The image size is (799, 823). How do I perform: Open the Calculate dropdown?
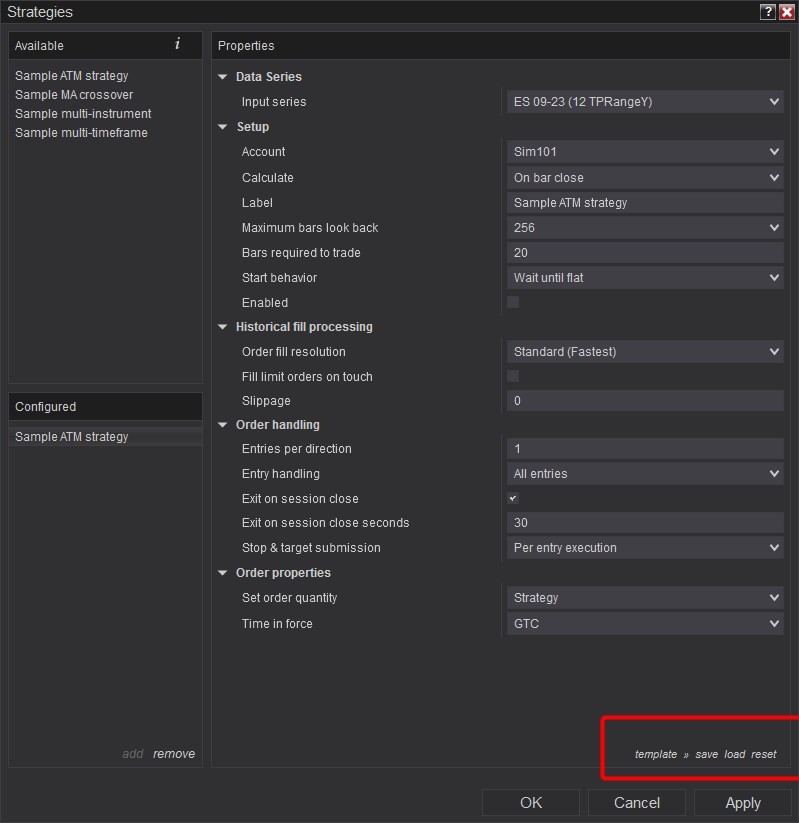click(645, 178)
